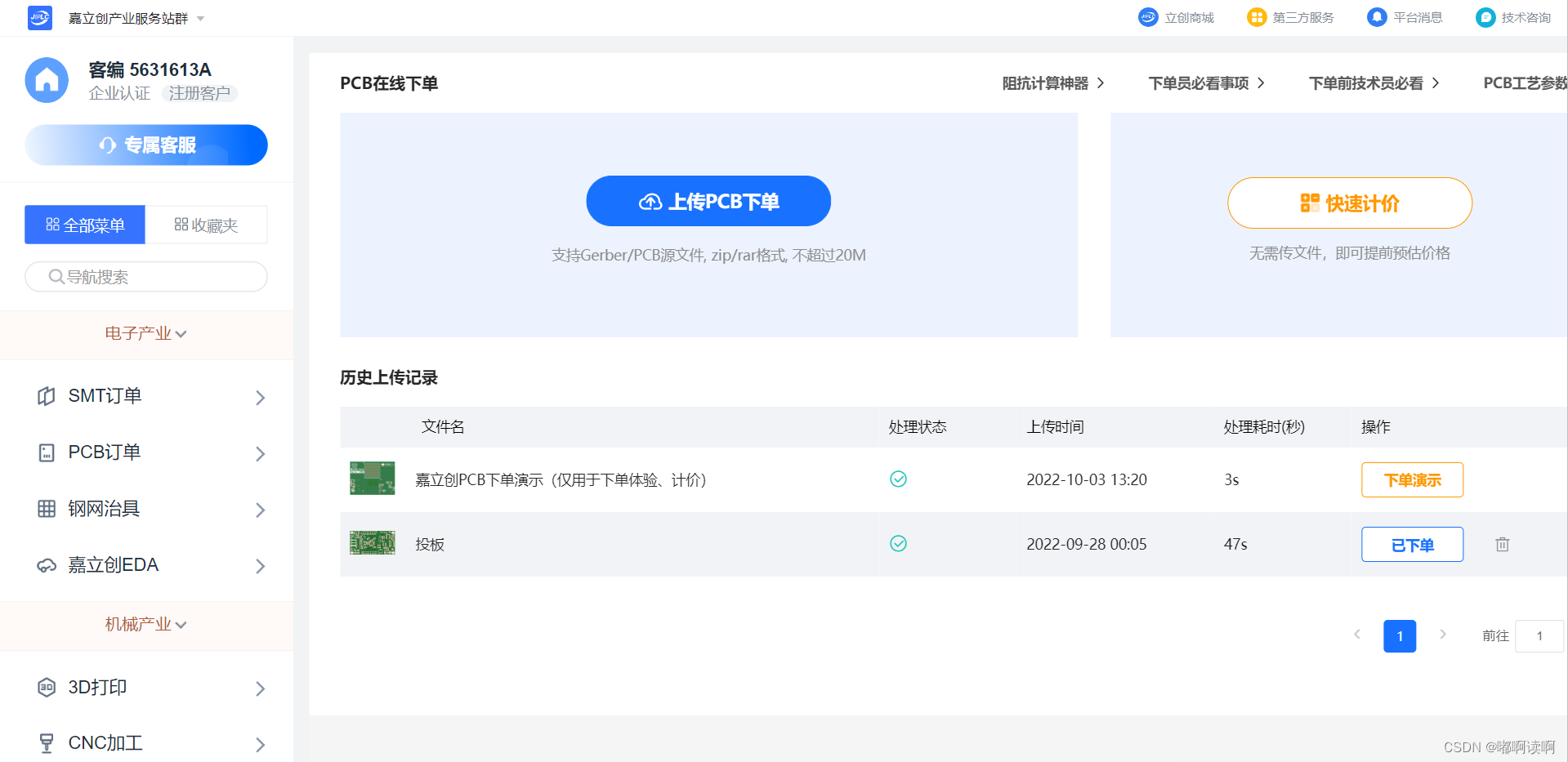Click the 注册客户 badge
The height and width of the screenshot is (762, 1568).
(x=200, y=93)
